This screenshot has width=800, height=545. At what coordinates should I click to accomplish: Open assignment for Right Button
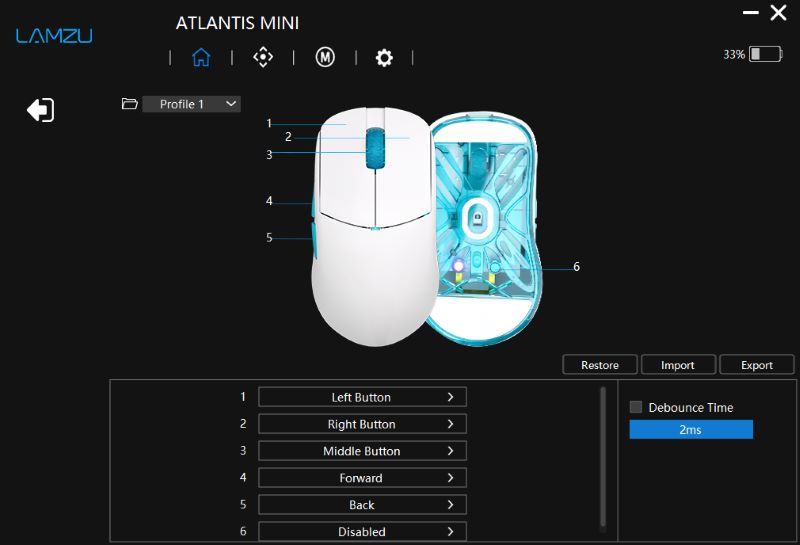362,424
